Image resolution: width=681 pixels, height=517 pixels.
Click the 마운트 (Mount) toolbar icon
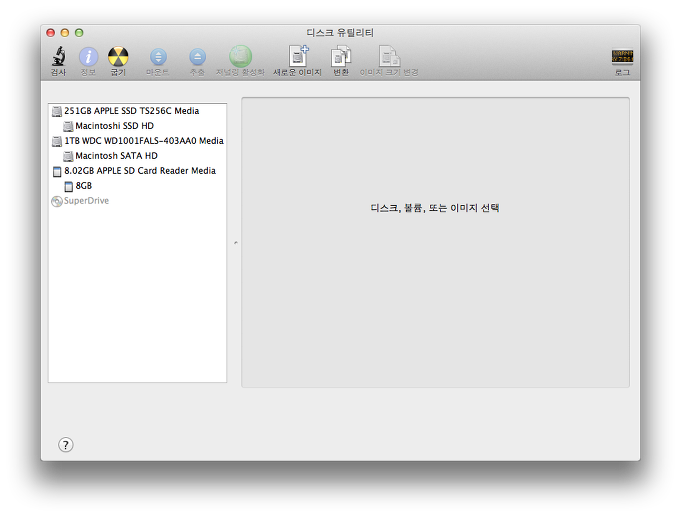click(x=158, y=56)
